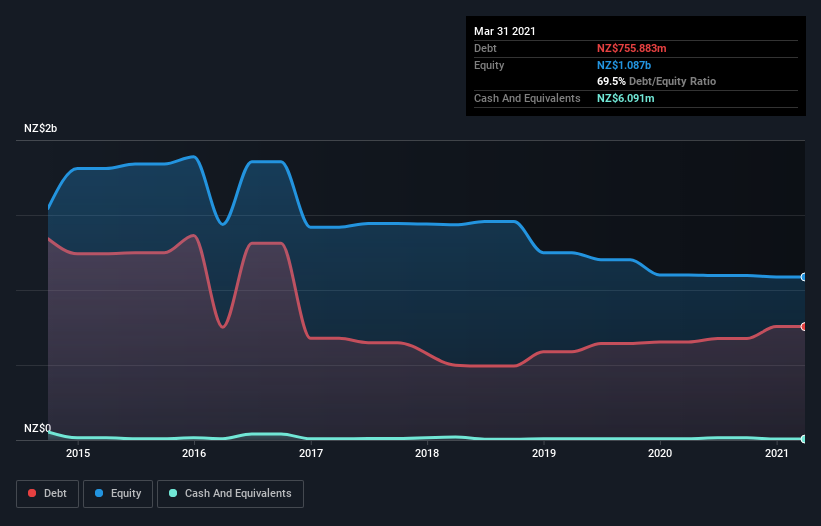The height and width of the screenshot is (526, 821).
Task: Click the 2021 x-axis label
Action: [776, 453]
